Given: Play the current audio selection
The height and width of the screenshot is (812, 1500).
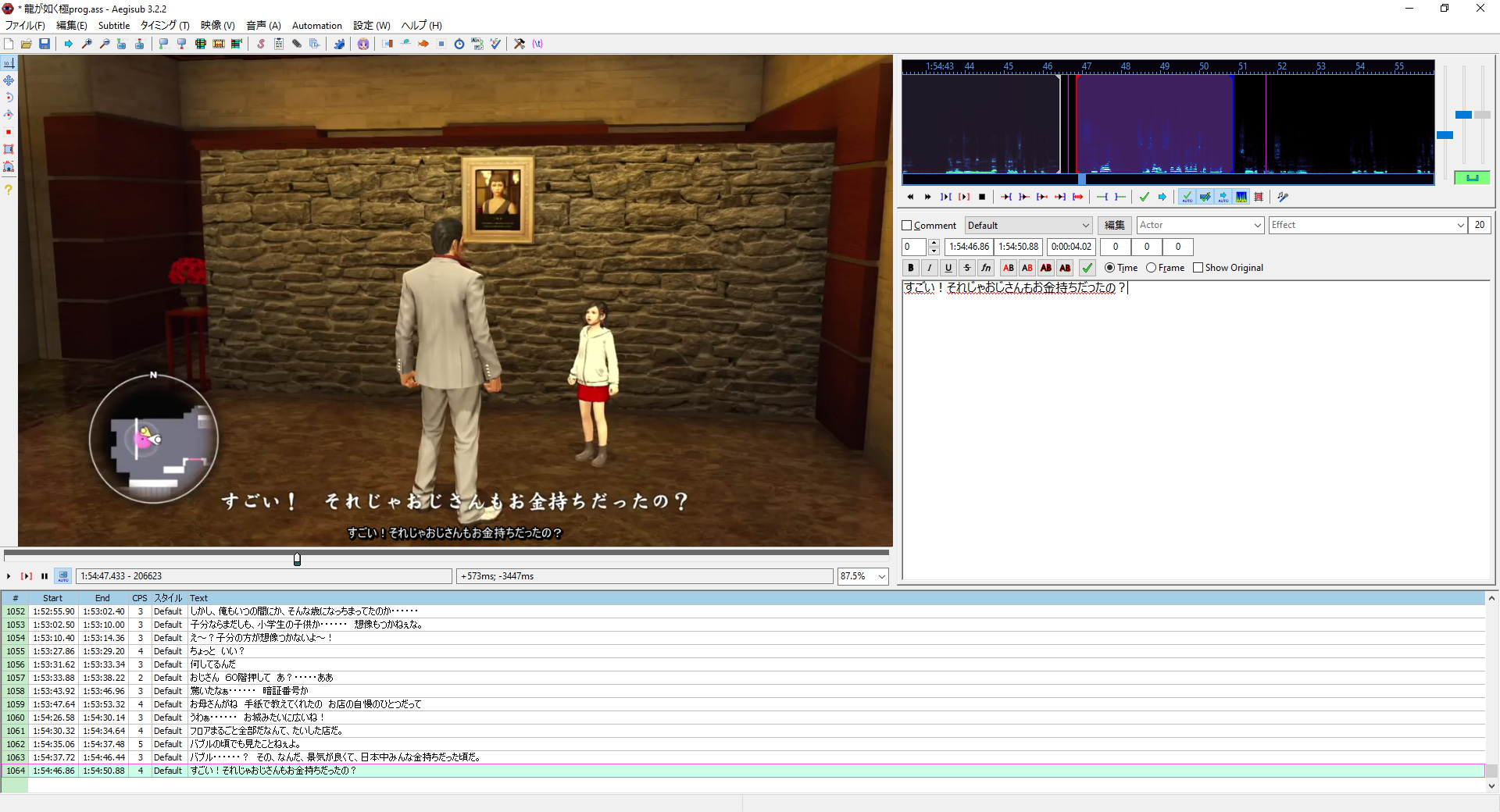Looking at the screenshot, I should [964, 197].
